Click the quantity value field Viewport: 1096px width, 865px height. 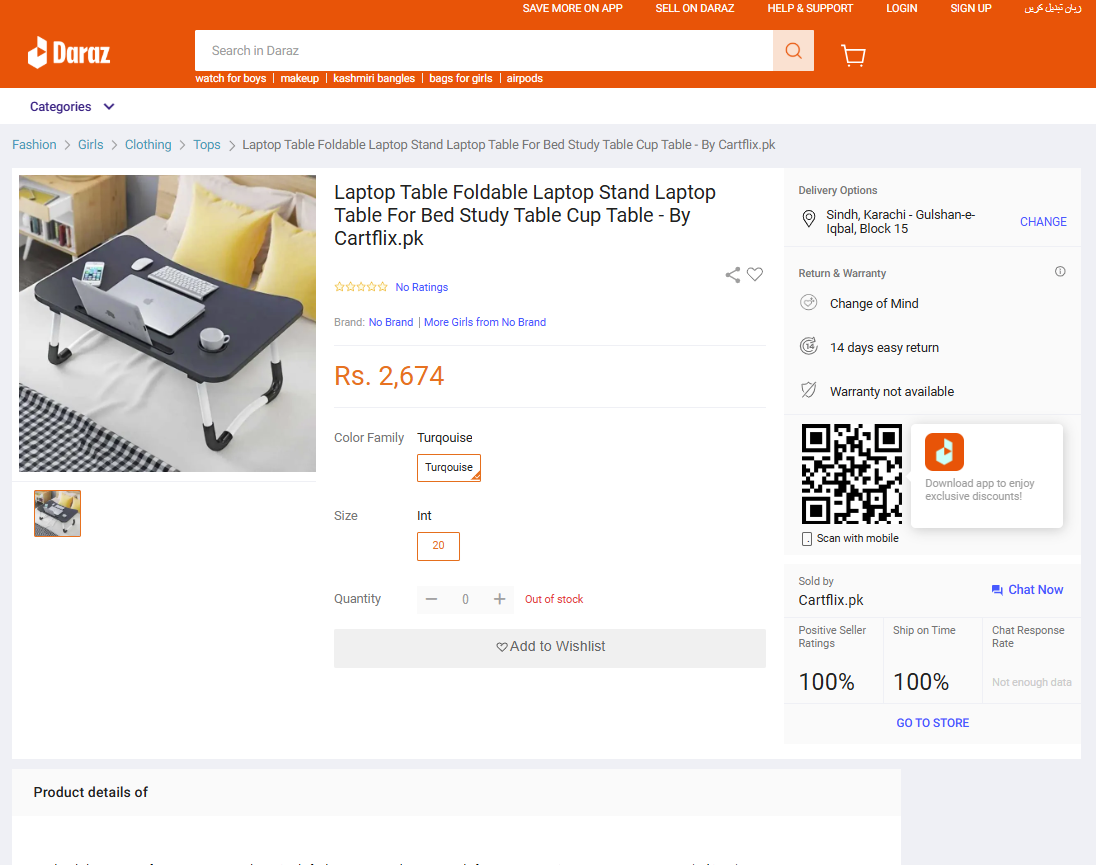[x=466, y=599]
